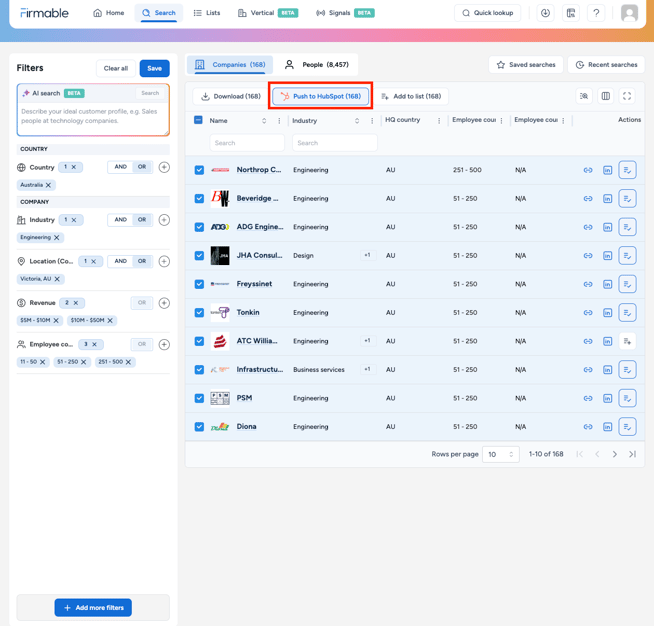Set Location filter logic to AND
This screenshot has height=626, width=654.
(x=121, y=261)
